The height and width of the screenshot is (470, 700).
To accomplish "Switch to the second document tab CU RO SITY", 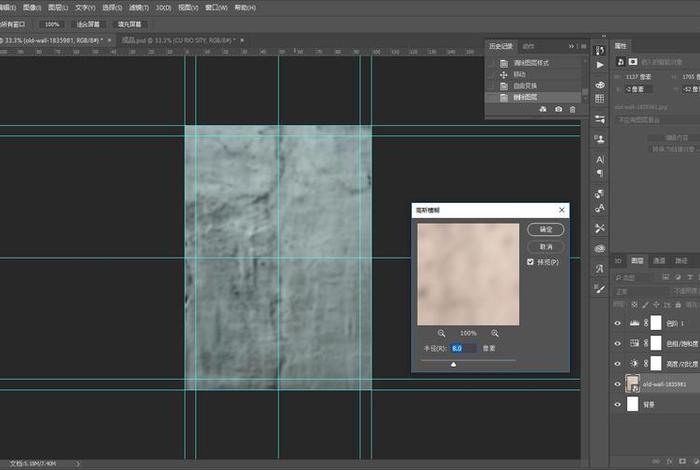I will (x=179, y=40).
